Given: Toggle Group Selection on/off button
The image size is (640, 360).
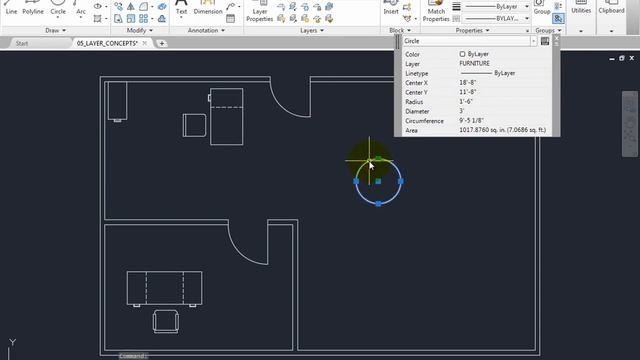Looking at the screenshot, I should tap(558, 18).
